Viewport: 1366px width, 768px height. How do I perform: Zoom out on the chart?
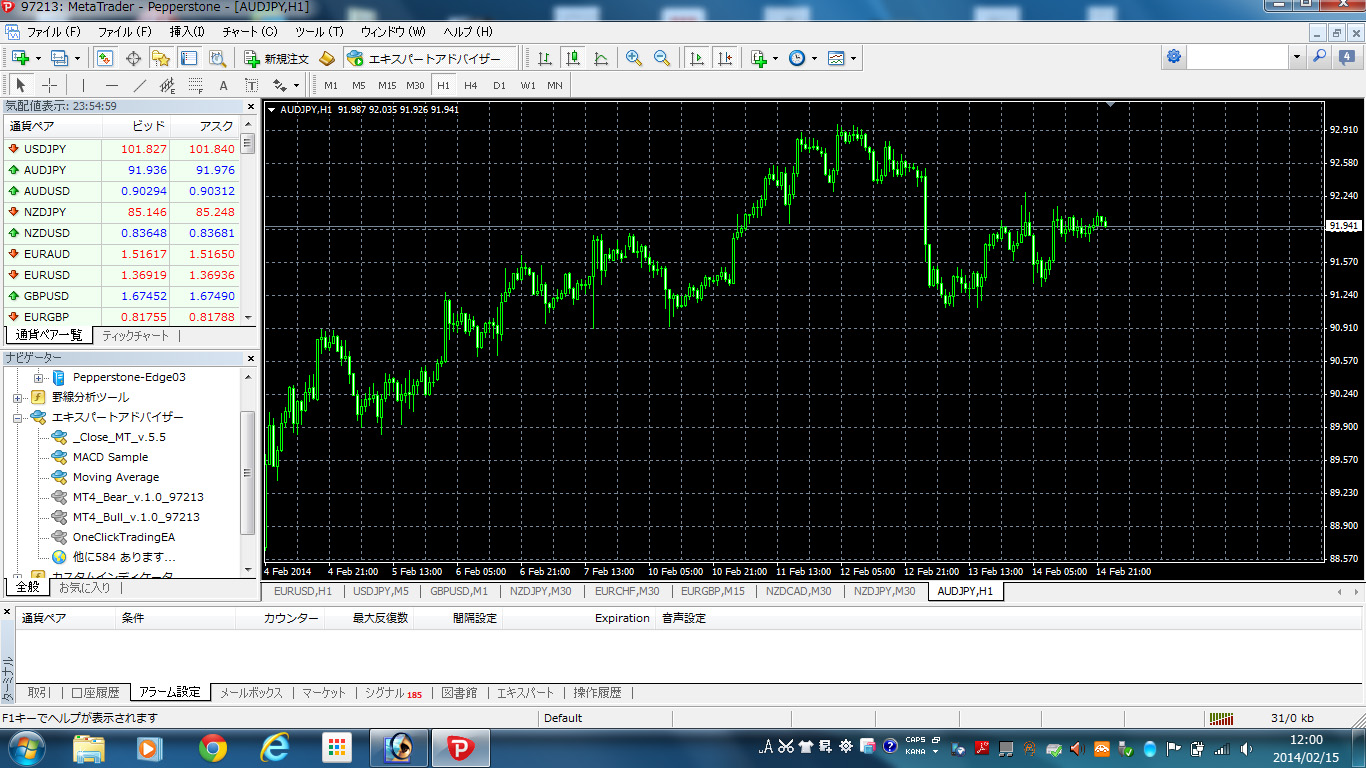pos(661,58)
